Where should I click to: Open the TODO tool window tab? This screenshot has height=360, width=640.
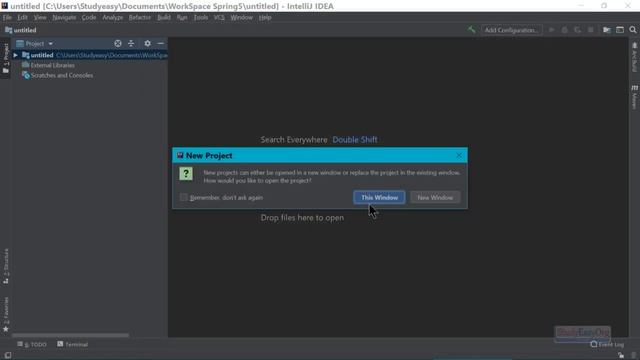32,344
